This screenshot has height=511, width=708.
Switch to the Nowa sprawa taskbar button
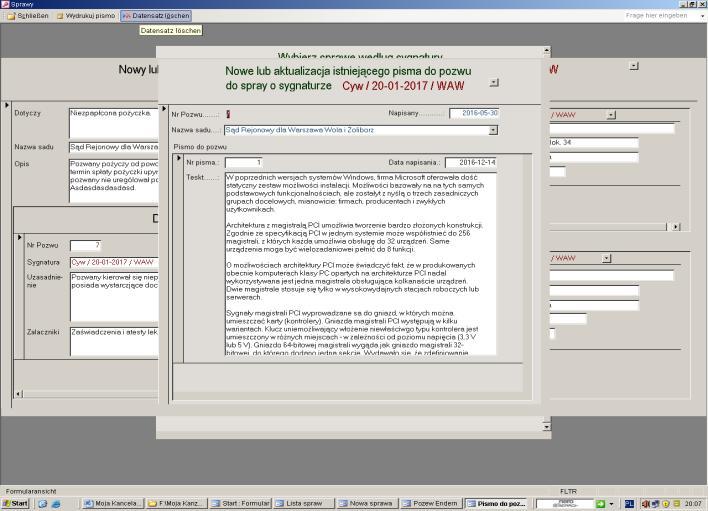tap(368, 503)
